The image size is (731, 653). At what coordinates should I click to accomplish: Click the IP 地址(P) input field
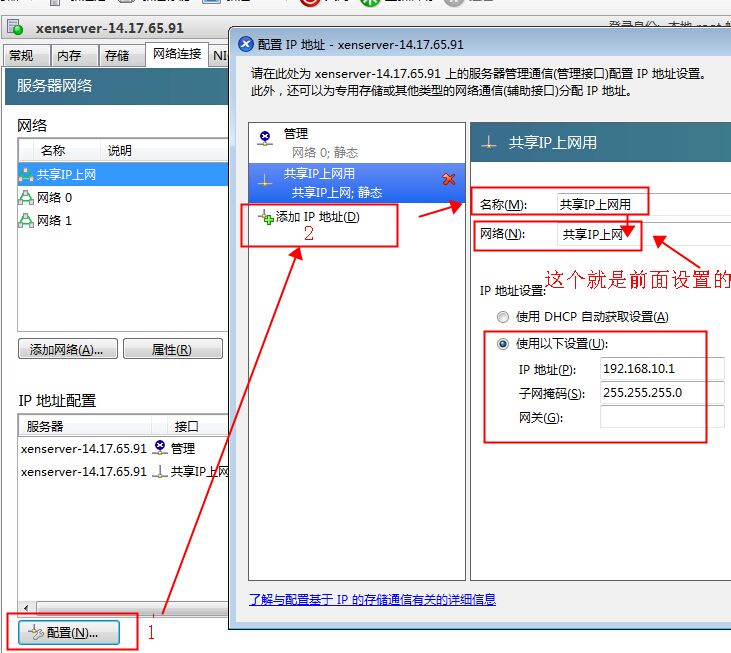(662, 369)
